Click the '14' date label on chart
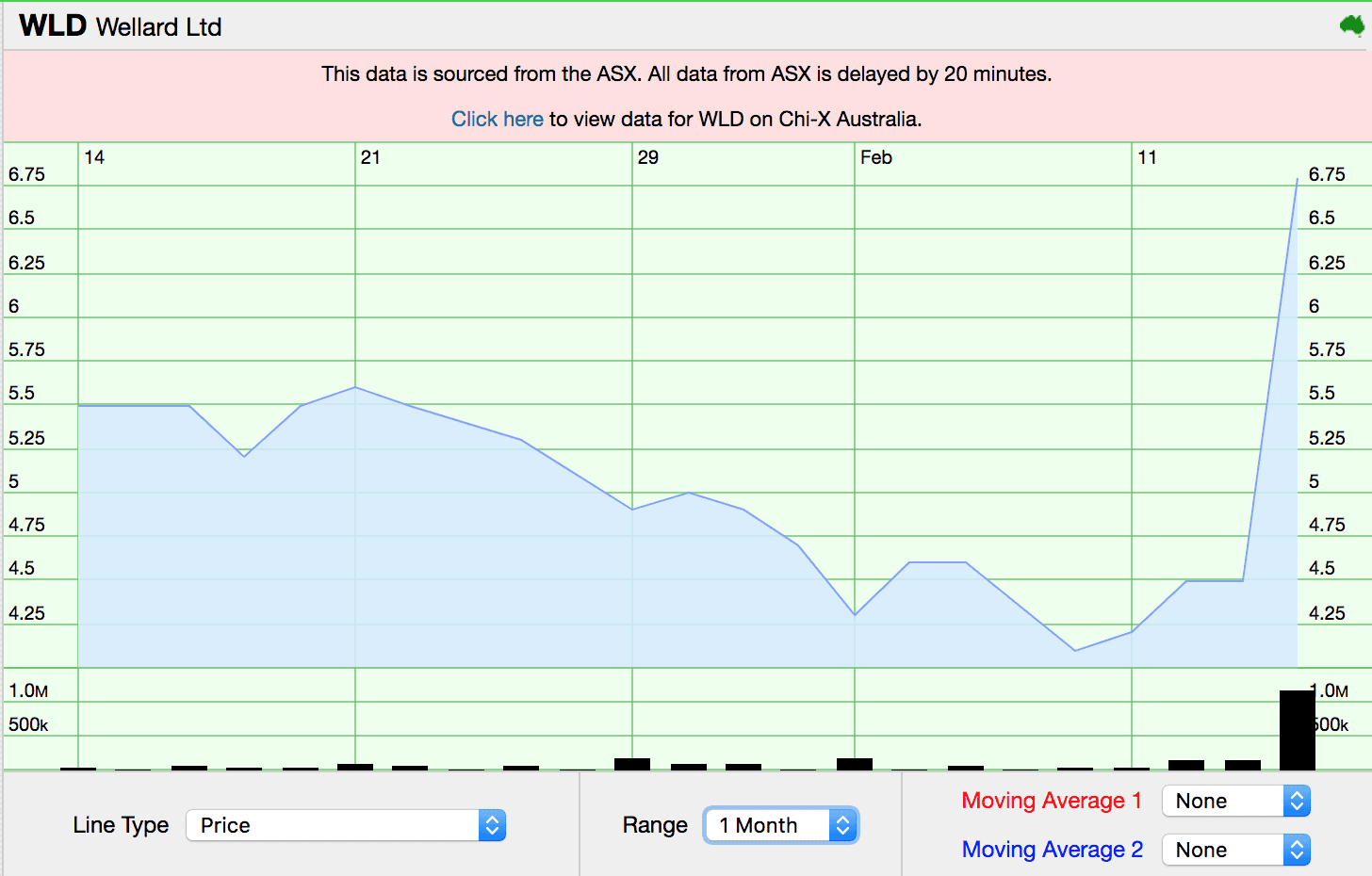The height and width of the screenshot is (876, 1372). coord(94,157)
